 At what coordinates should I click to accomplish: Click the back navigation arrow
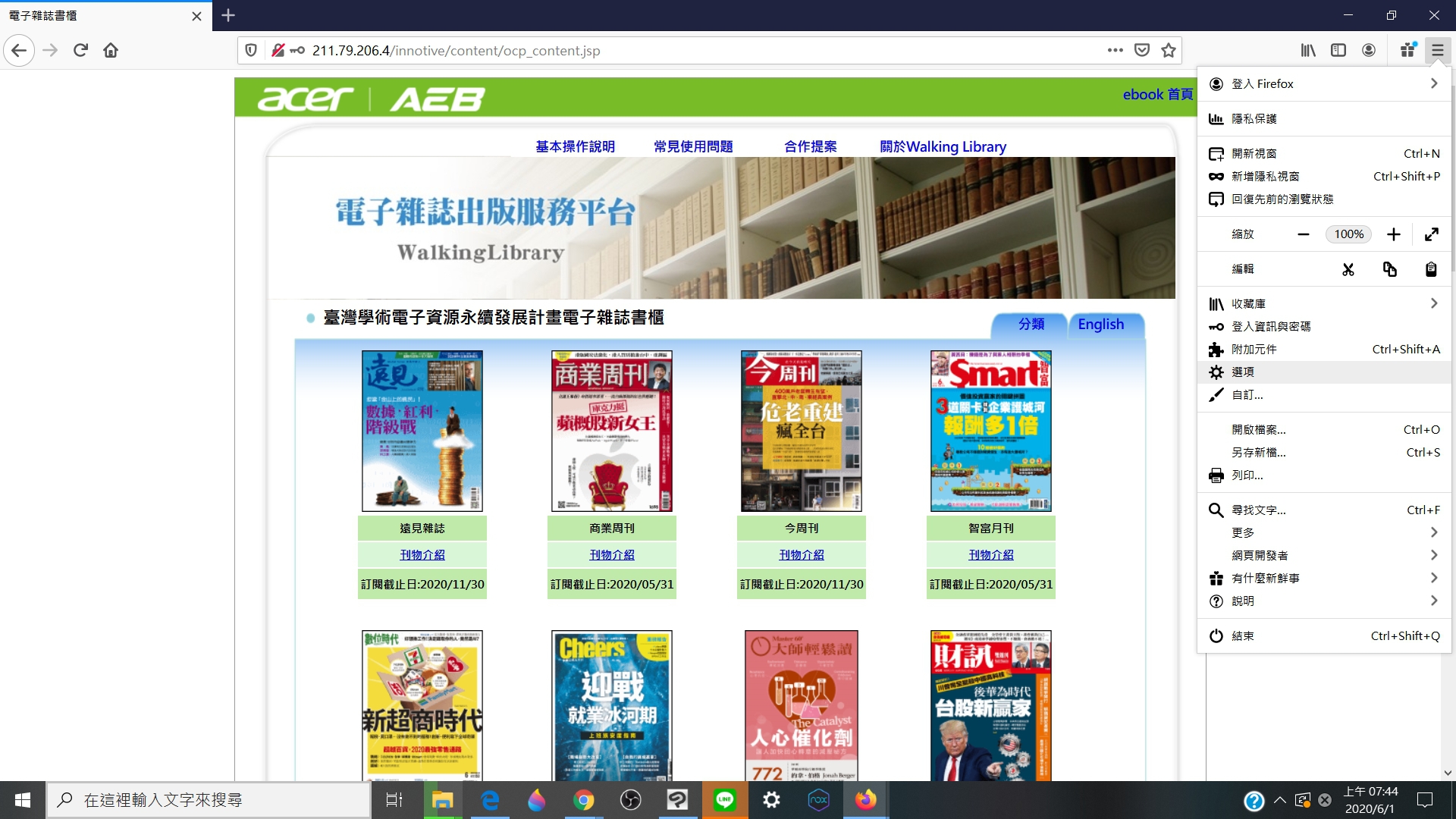(x=19, y=51)
